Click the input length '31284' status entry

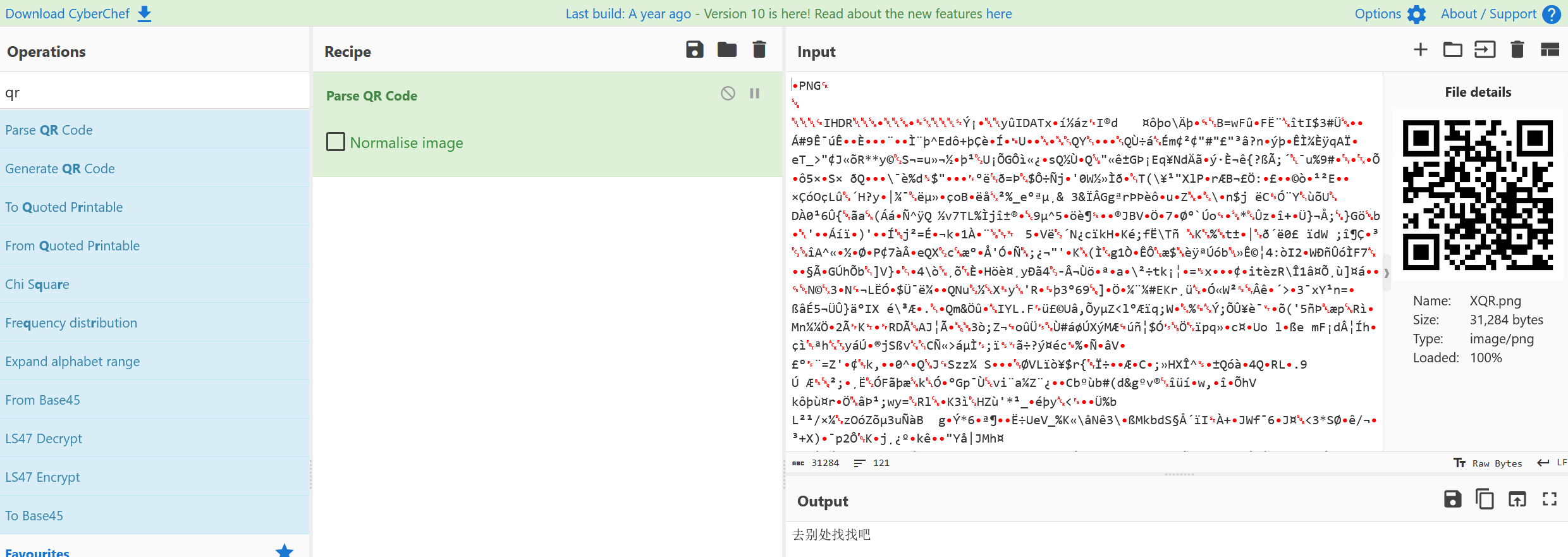[816, 463]
